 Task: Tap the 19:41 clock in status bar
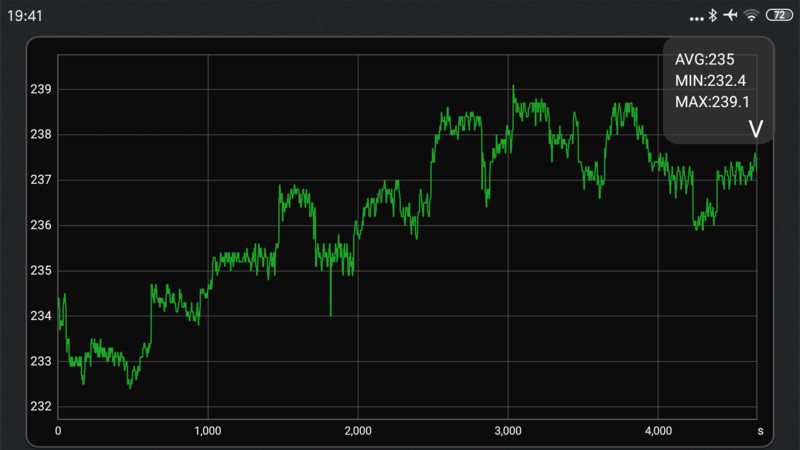pyautogui.click(x=26, y=16)
